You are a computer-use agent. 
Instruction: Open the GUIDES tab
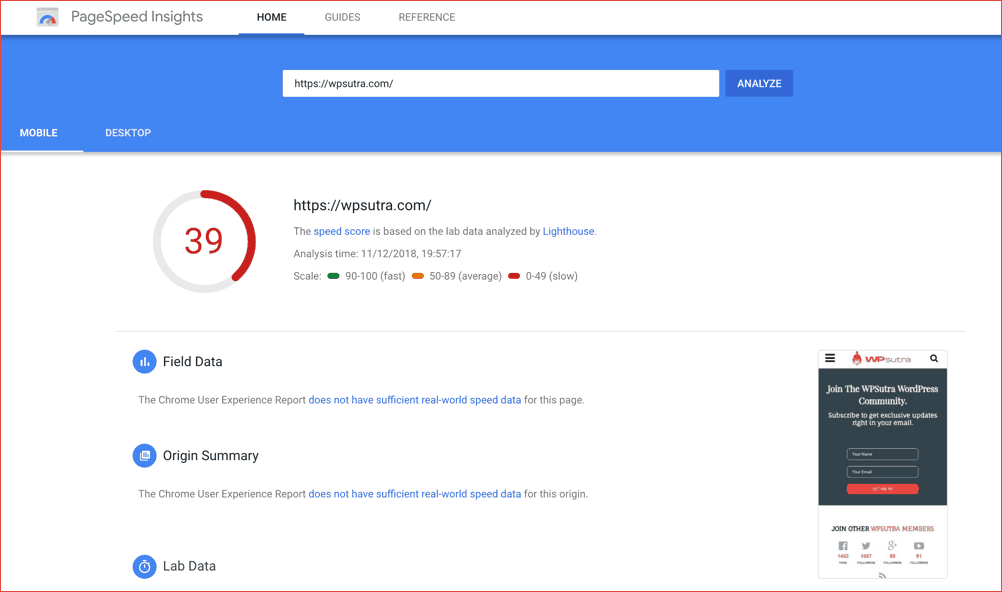click(x=343, y=17)
